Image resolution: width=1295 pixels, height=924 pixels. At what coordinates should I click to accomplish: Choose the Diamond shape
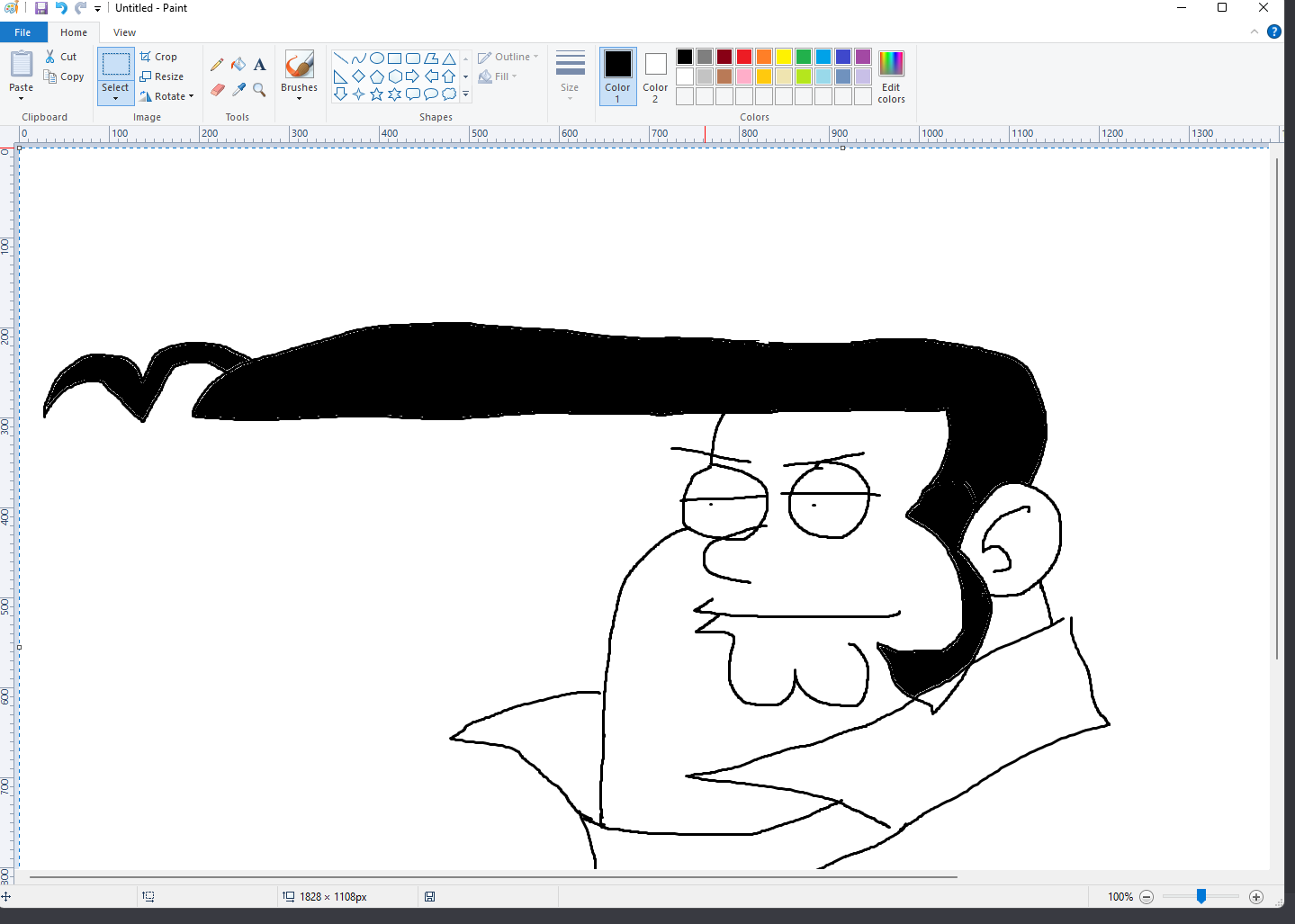coord(358,76)
